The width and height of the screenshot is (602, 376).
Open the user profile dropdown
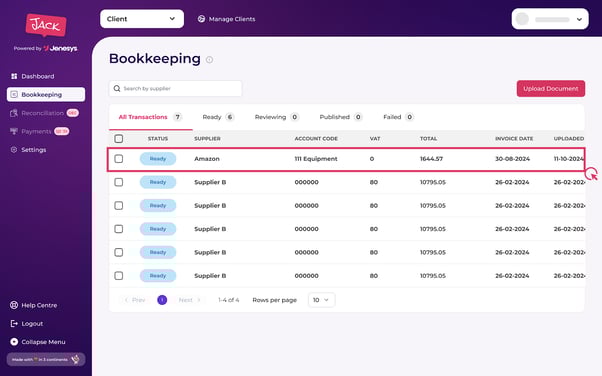click(550, 19)
